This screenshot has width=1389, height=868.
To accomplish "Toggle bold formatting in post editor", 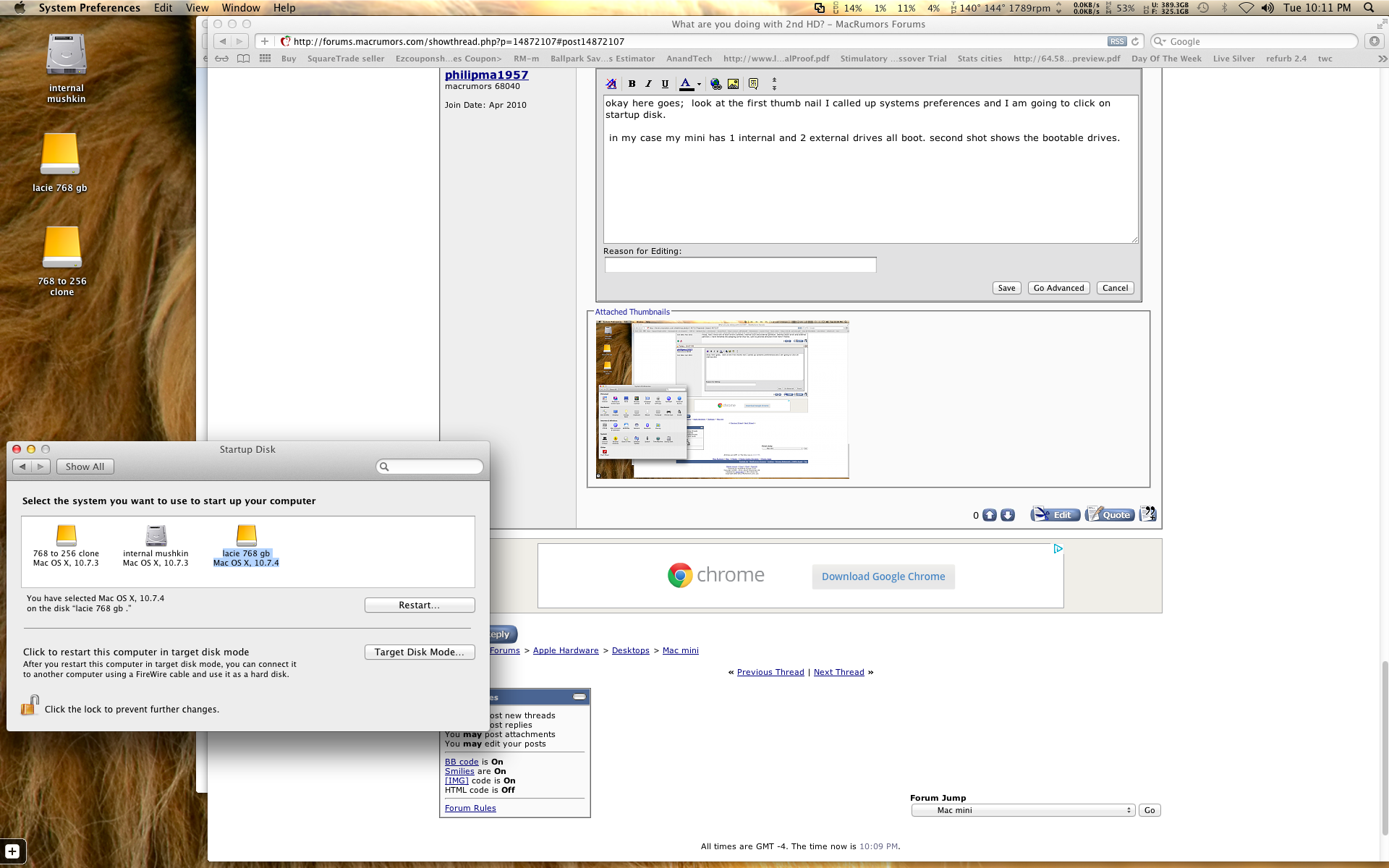I will [632, 84].
